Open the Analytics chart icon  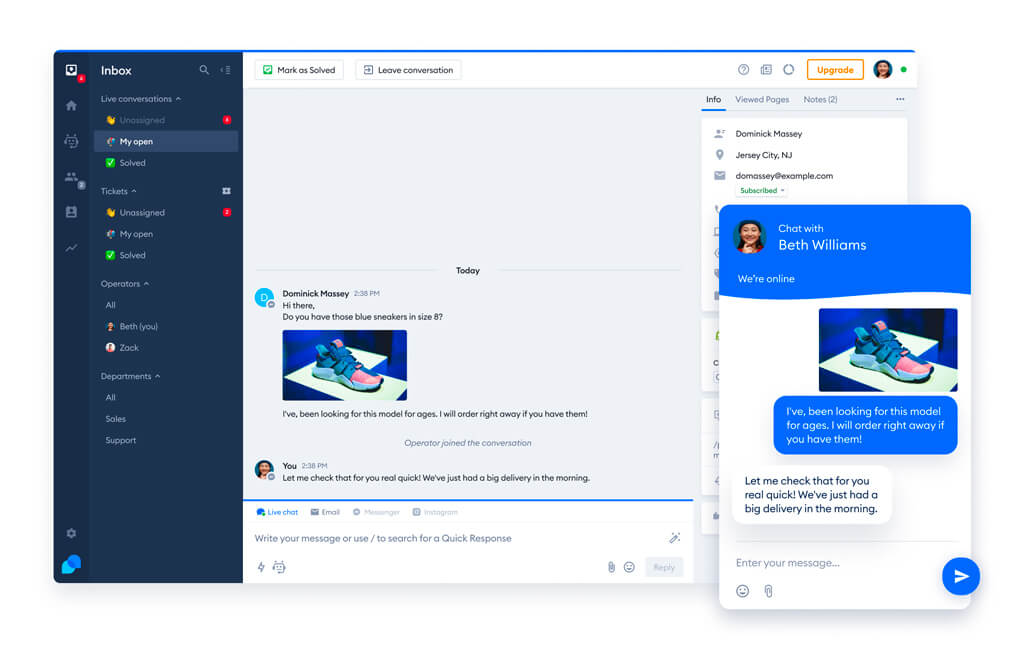pos(71,248)
